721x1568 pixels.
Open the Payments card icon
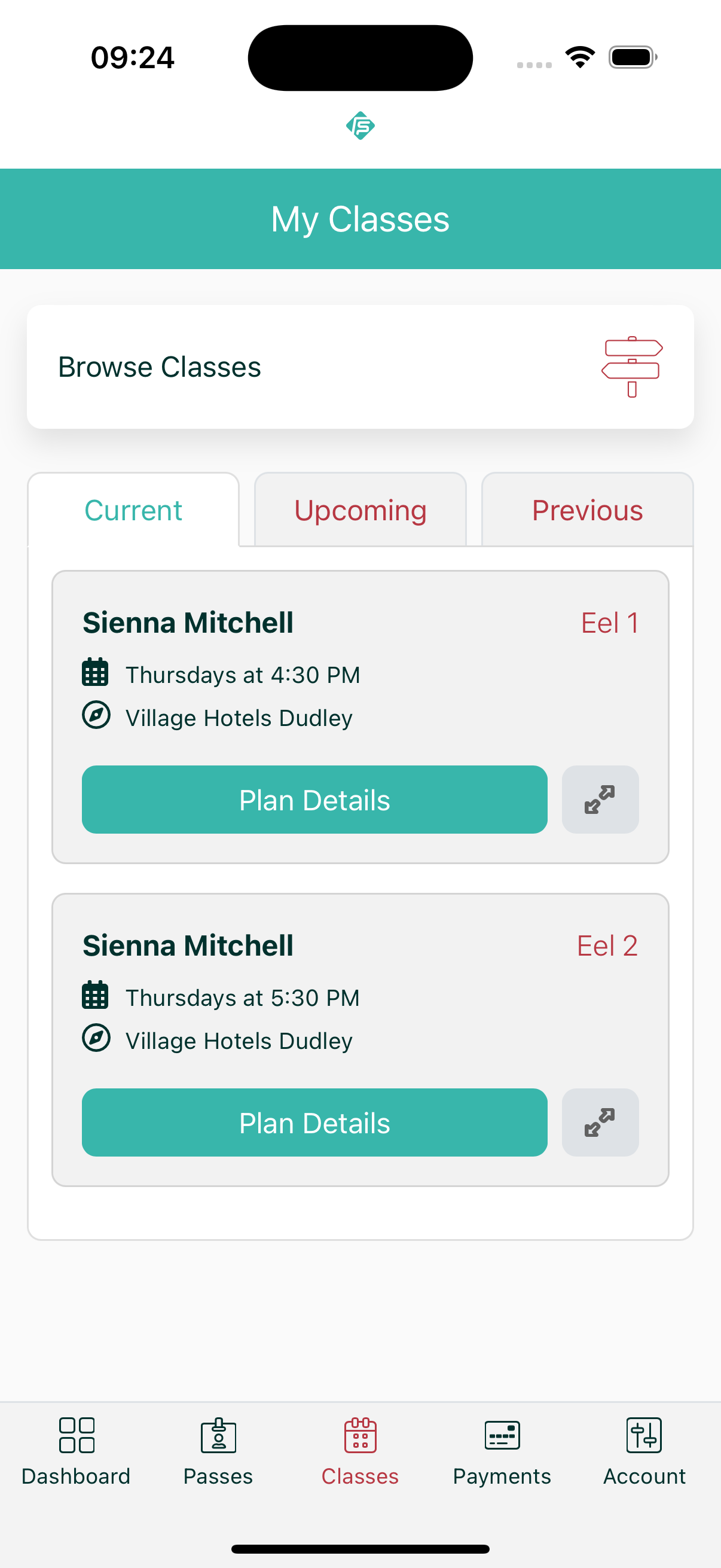pos(502,1435)
